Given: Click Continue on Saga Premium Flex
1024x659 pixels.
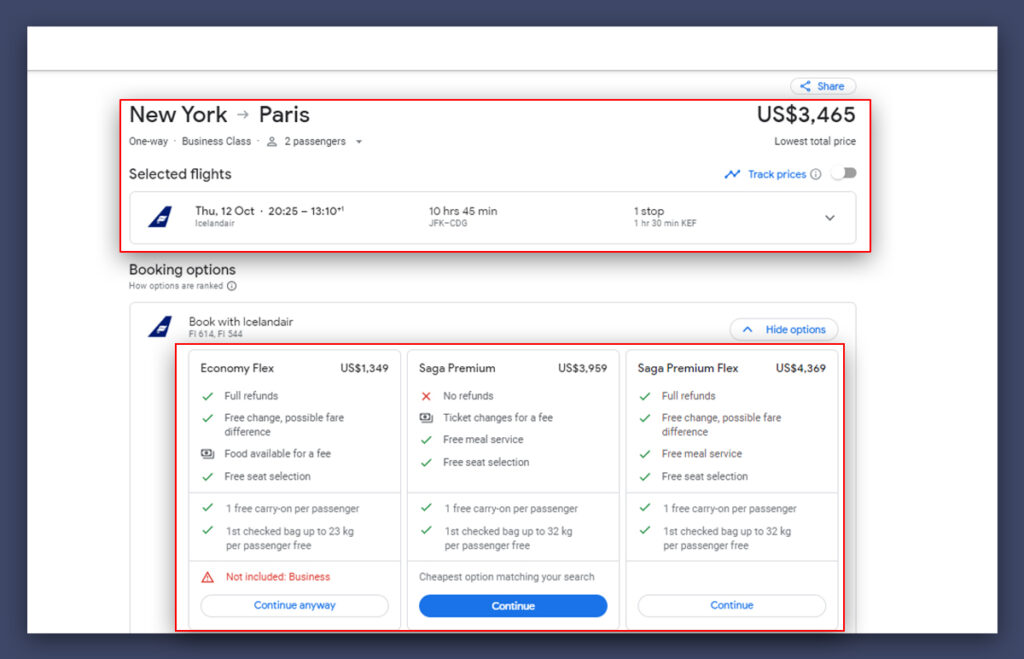Looking at the screenshot, I should 731,605.
